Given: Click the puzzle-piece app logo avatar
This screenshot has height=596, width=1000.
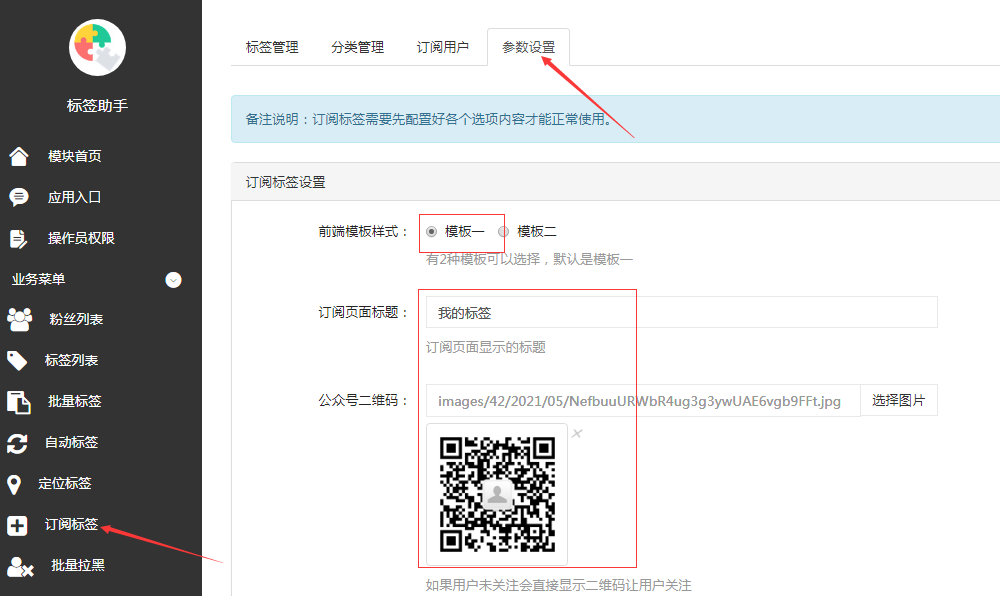Looking at the screenshot, I should [98, 48].
